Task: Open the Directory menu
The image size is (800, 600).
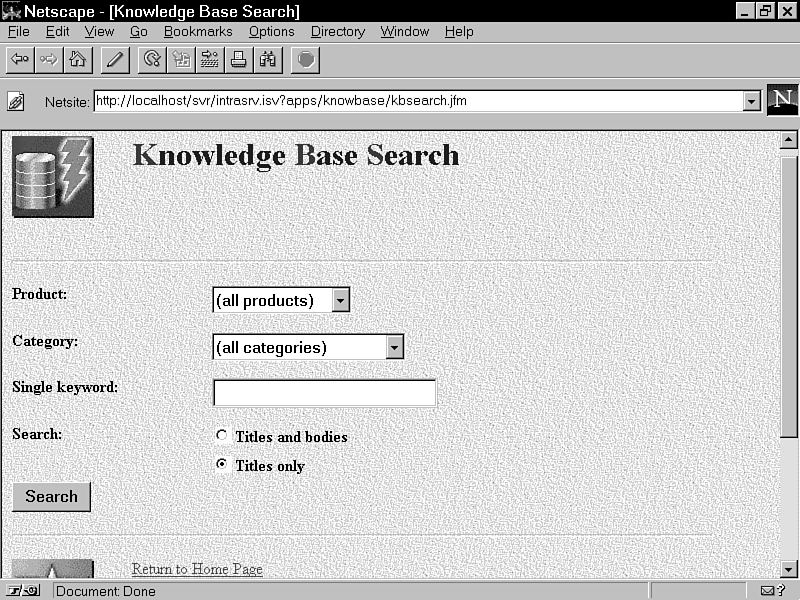Action: tap(337, 31)
